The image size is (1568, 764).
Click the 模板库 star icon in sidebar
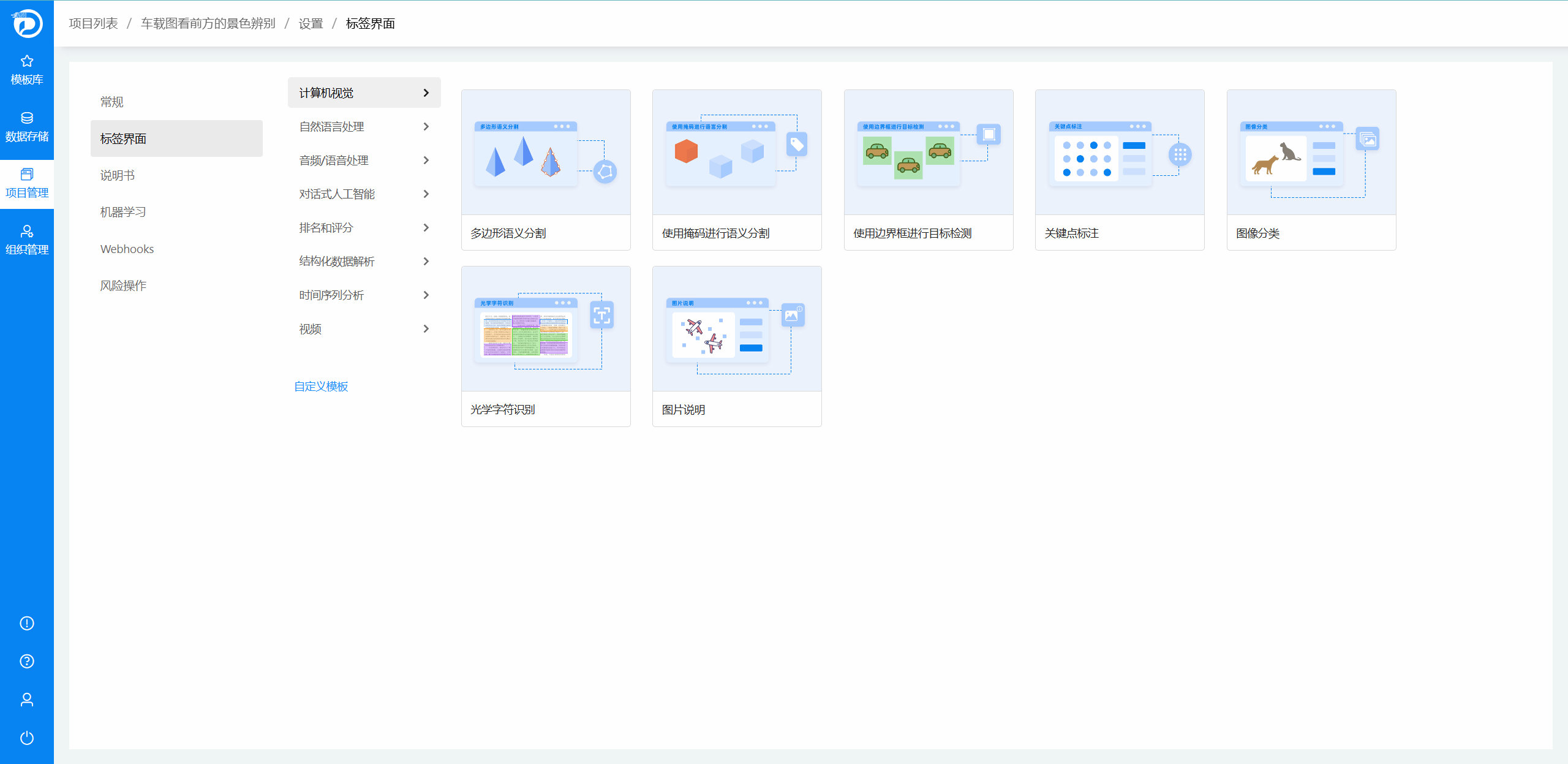click(x=27, y=61)
